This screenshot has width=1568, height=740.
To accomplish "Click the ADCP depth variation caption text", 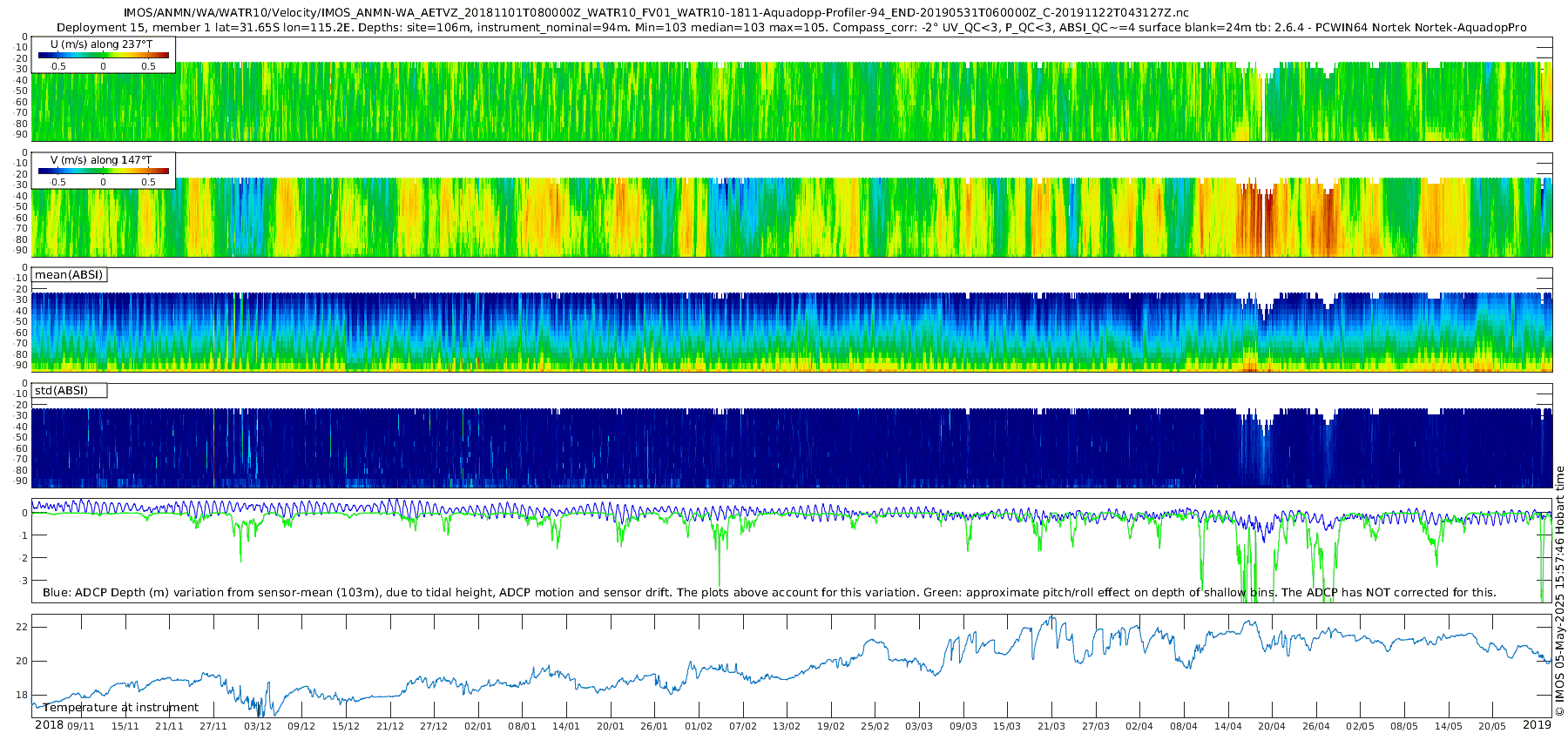I will (x=769, y=593).
